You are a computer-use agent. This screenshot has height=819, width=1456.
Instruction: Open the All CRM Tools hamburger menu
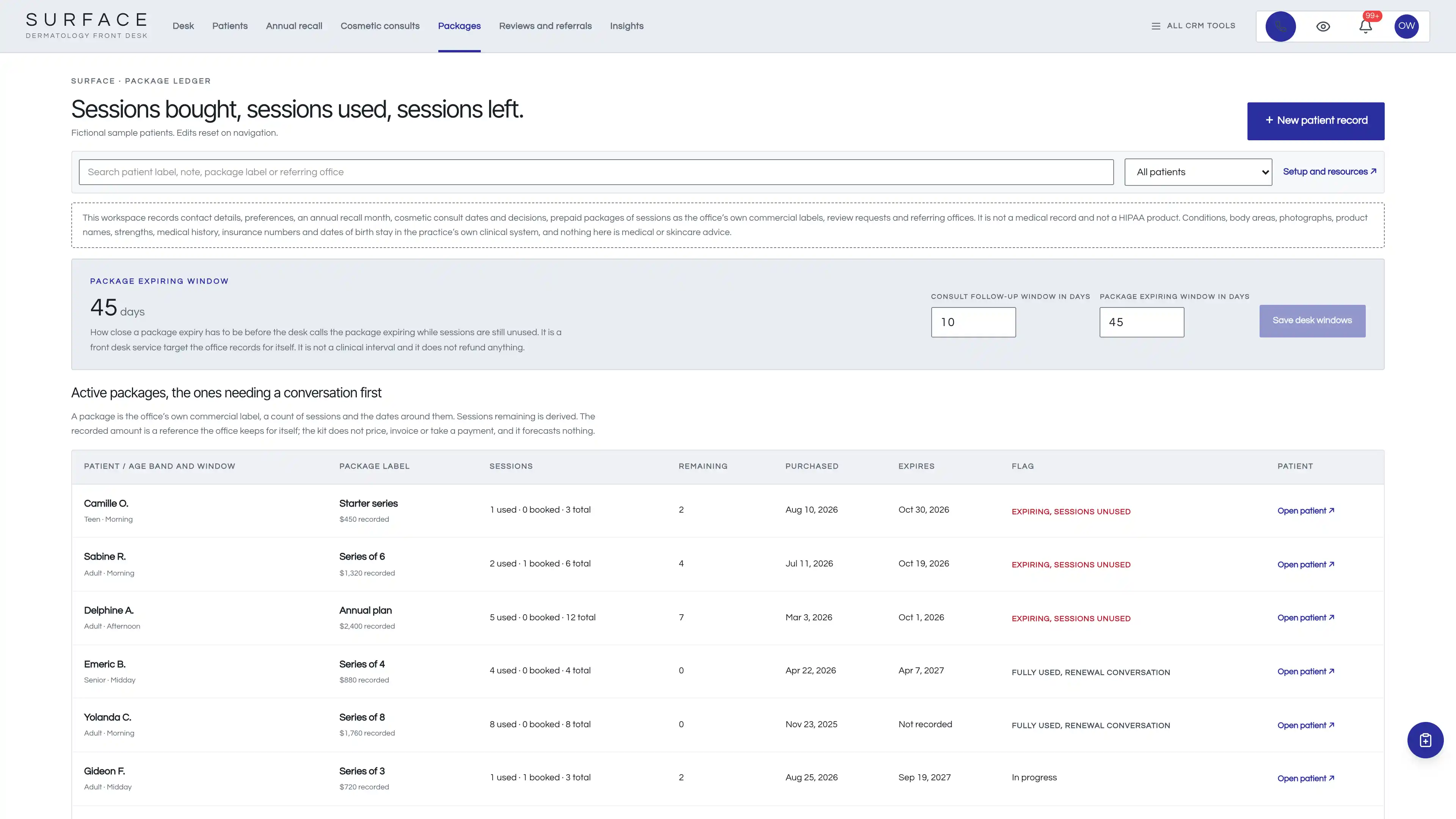[x=1193, y=26]
